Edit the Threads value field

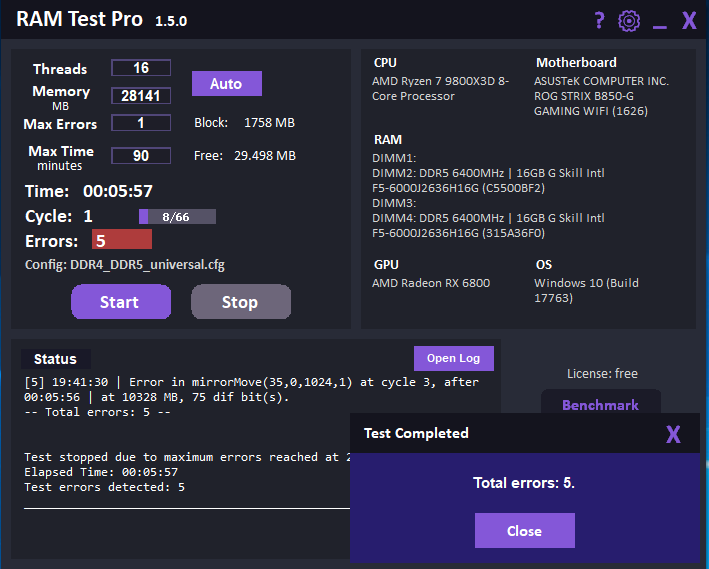[x=141, y=68]
